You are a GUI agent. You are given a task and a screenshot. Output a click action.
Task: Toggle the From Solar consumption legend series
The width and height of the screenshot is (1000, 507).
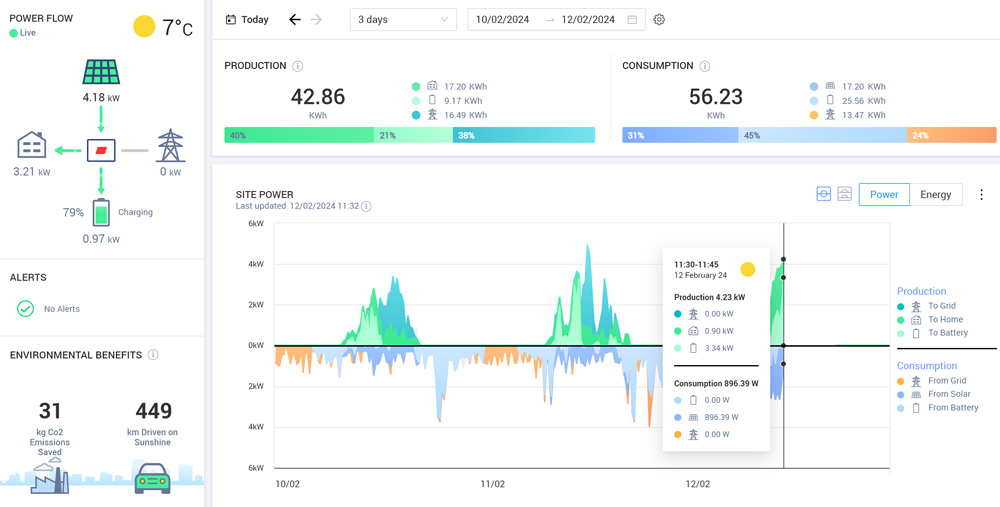coord(948,394)
